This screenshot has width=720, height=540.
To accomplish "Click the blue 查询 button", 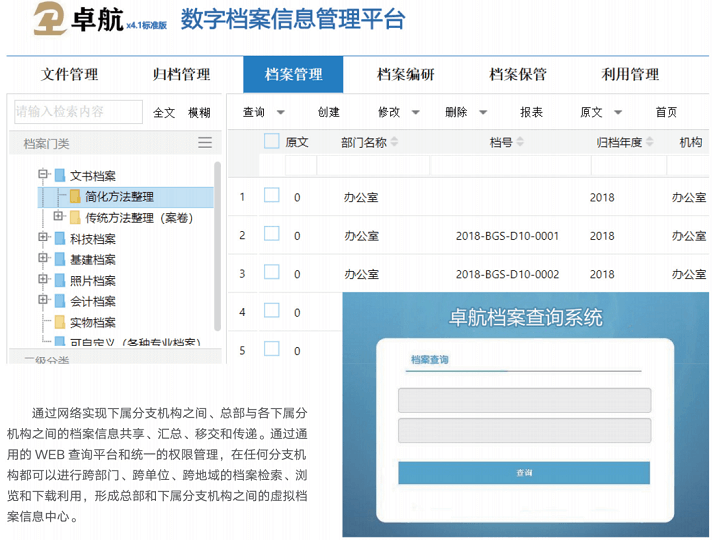I will tap(524, 472).
